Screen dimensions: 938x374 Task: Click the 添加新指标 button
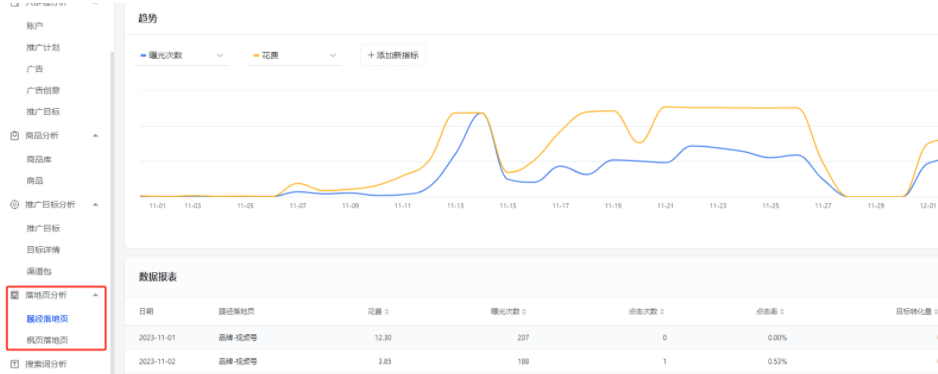(393, 55)
